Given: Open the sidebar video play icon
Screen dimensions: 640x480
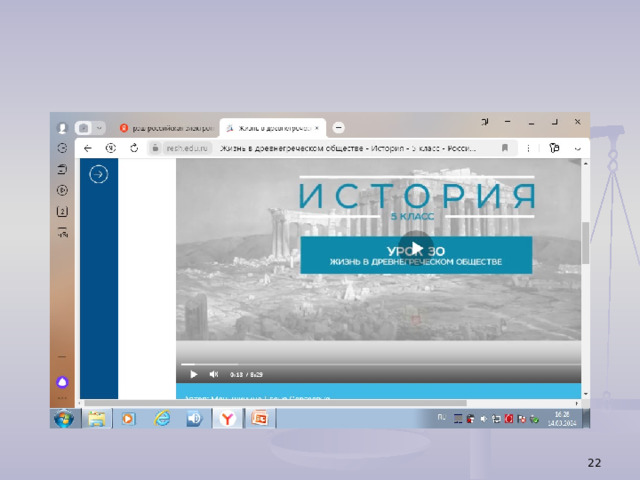Looking at the screenshot, I should 62,190.
